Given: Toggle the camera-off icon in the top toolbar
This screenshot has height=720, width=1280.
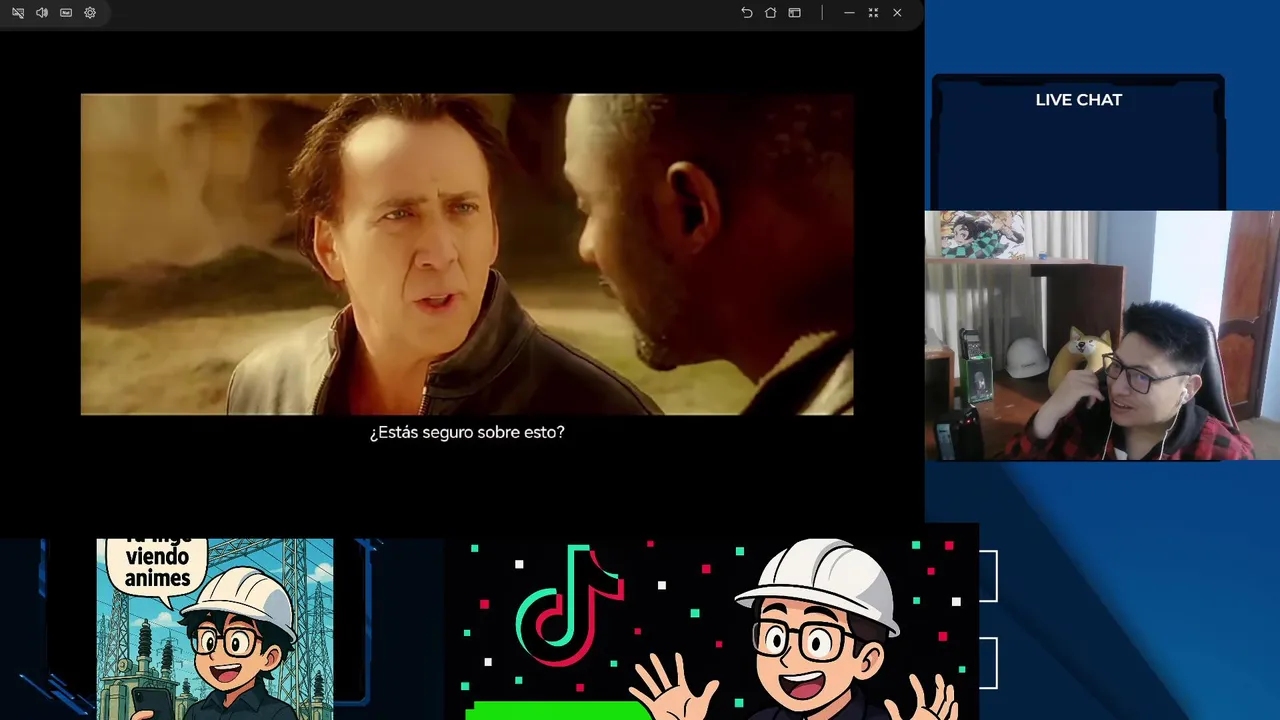Looking at the screenshot, I should [x=18, y=13].
